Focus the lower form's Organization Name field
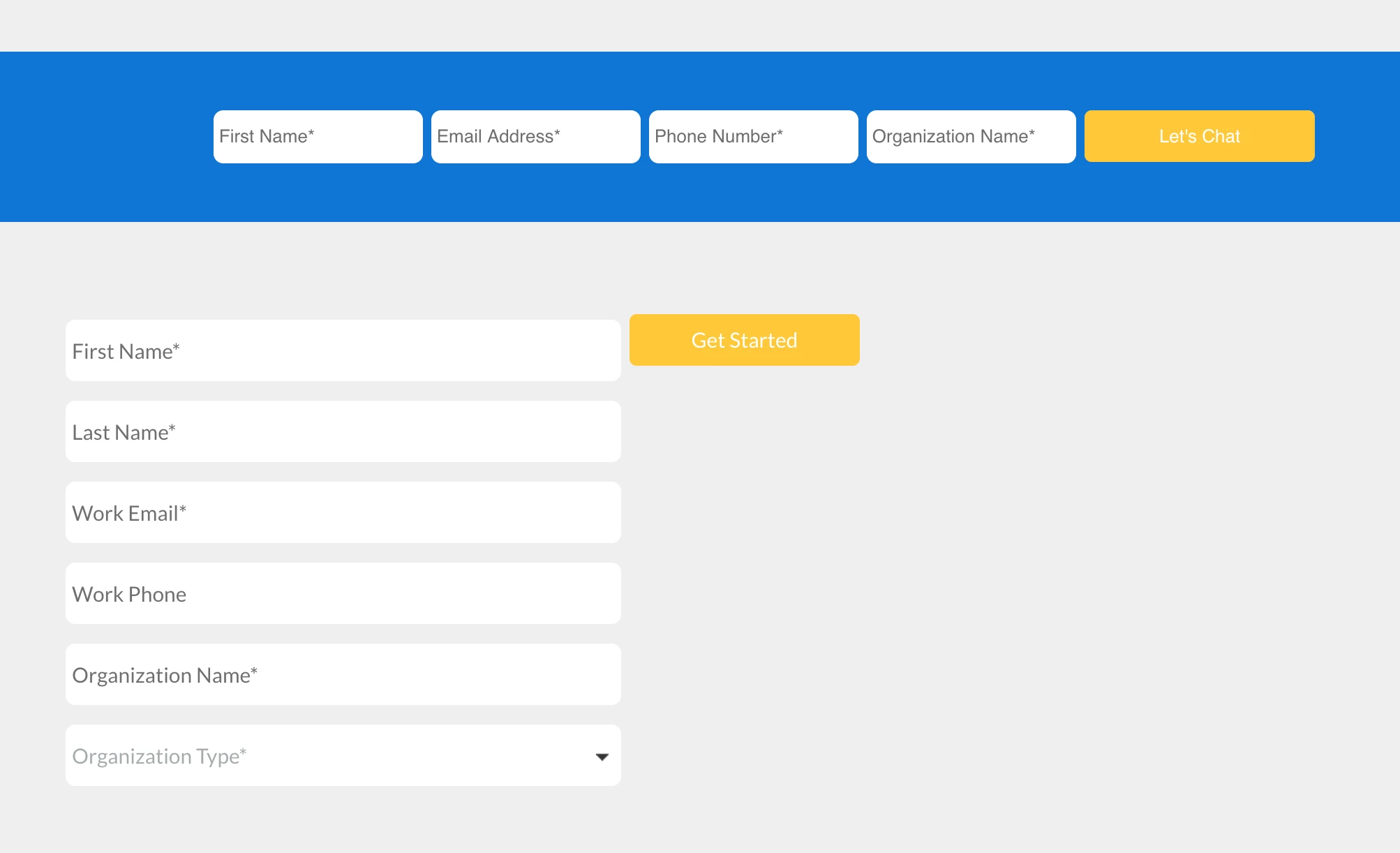The height and width of the screenshot is (853, 1400). tap(343, 674)
